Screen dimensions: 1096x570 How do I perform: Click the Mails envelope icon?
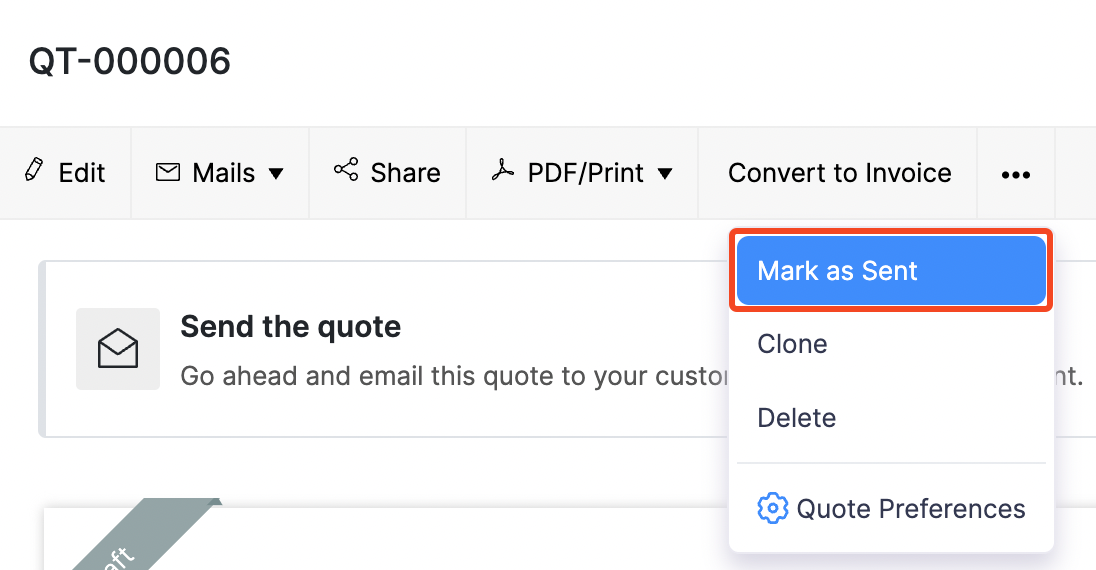click(168, 172)
